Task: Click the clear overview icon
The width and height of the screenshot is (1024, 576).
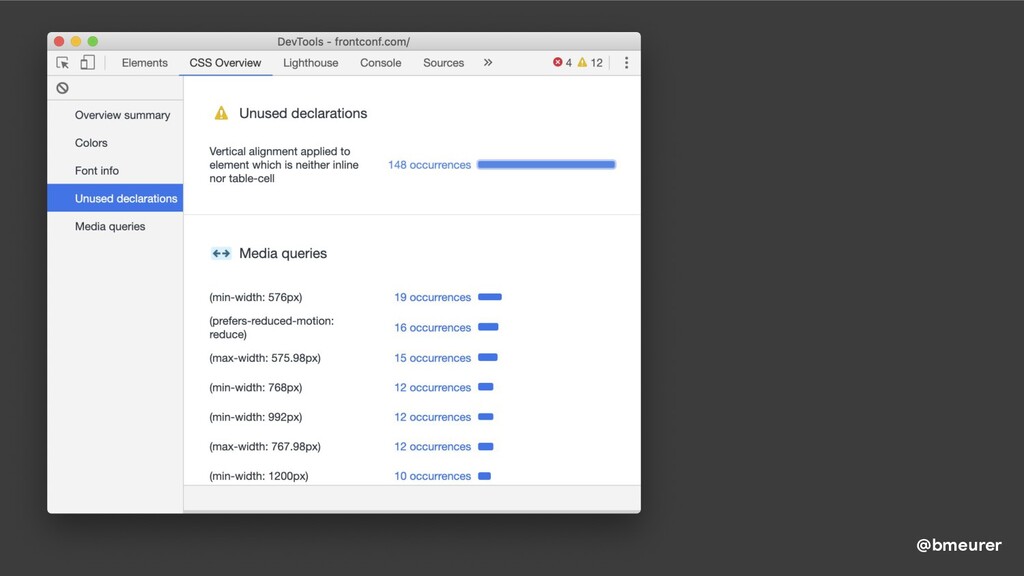Action: (x=63, y=88)
